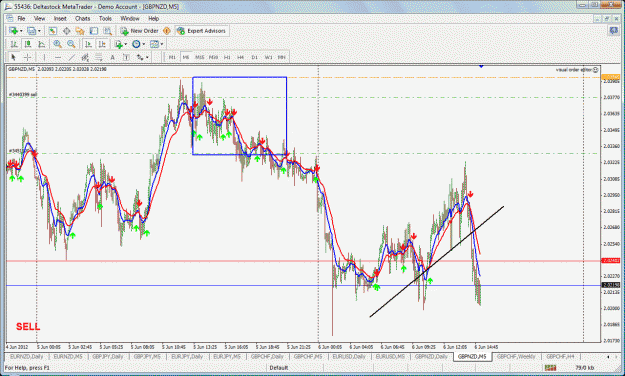
Task: Toggle Chart Shift
Action: coord(102,44)
